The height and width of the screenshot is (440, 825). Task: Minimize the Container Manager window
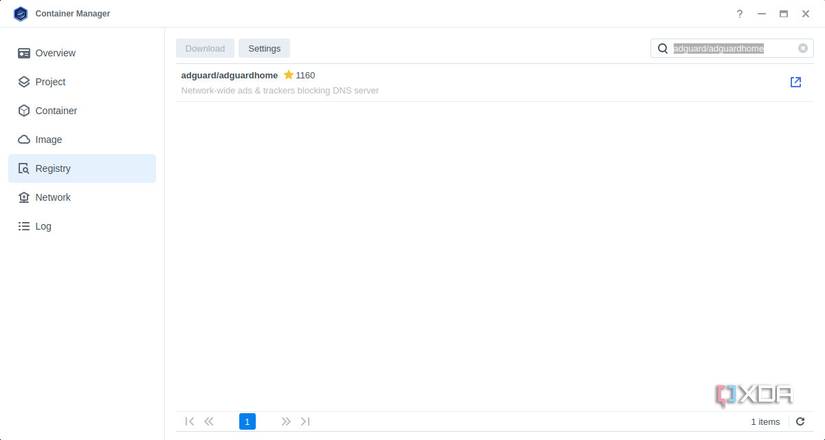[761, 14]
